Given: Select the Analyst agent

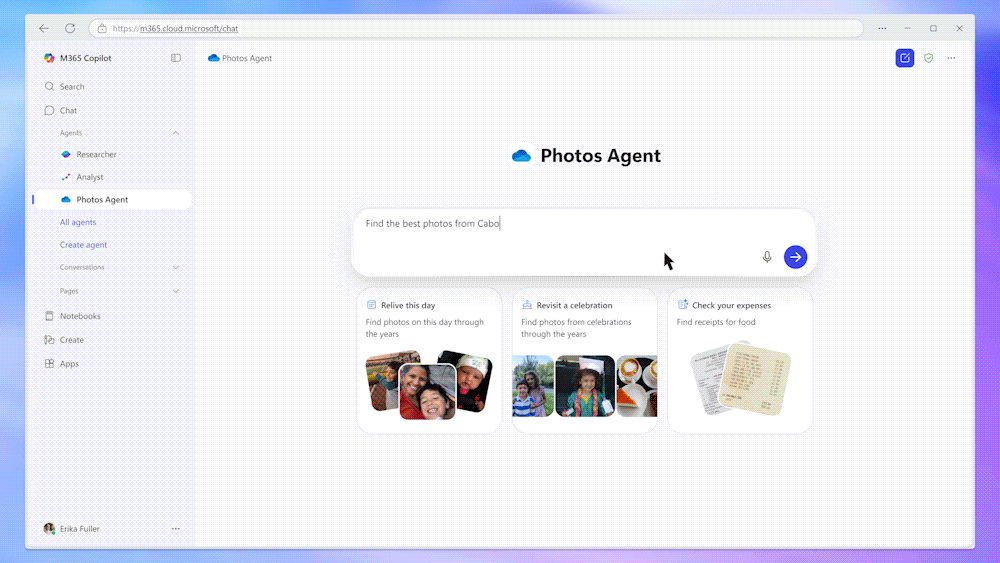Looking at the screenshot, I should point(90,177).
